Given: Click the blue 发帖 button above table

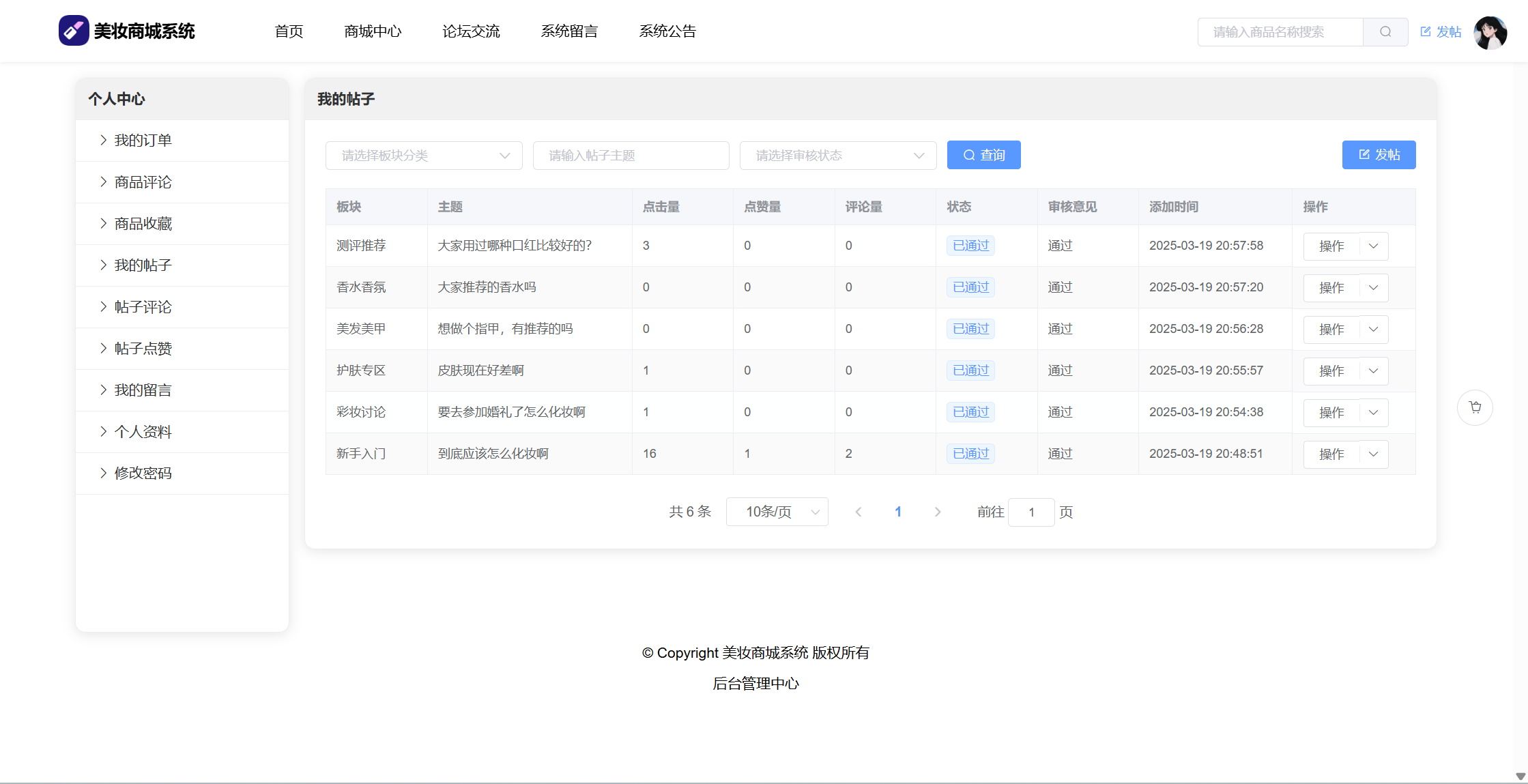Looking at the screenshot, I should pyautogui.click(x=1379, y=155).
